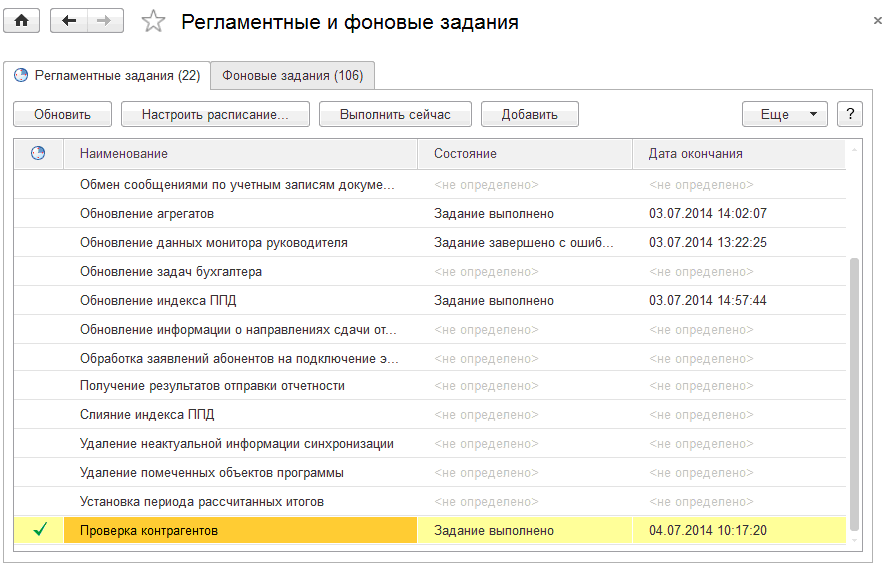Sort by Наименование column header
This screenshot has height=580, width=896.
(240, 154)
